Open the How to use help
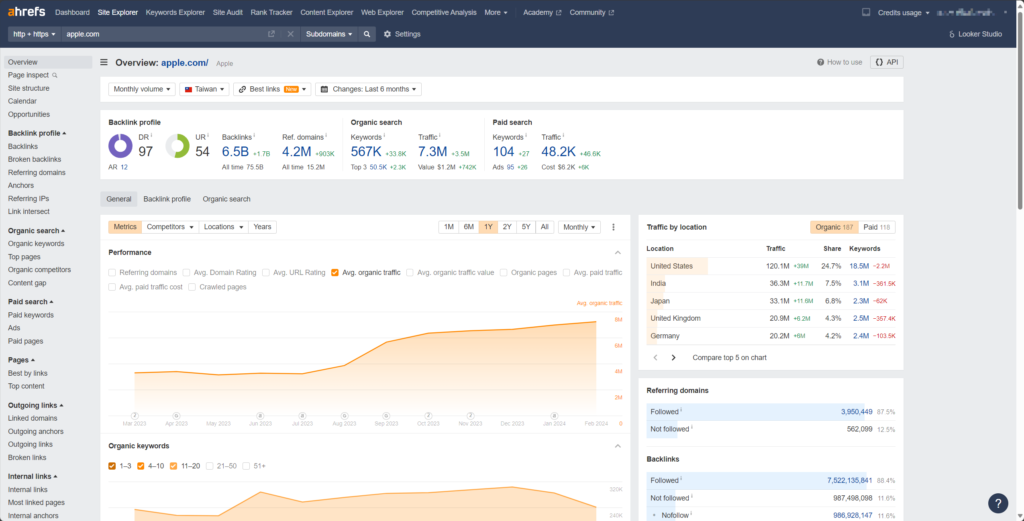 click(839, 62)
